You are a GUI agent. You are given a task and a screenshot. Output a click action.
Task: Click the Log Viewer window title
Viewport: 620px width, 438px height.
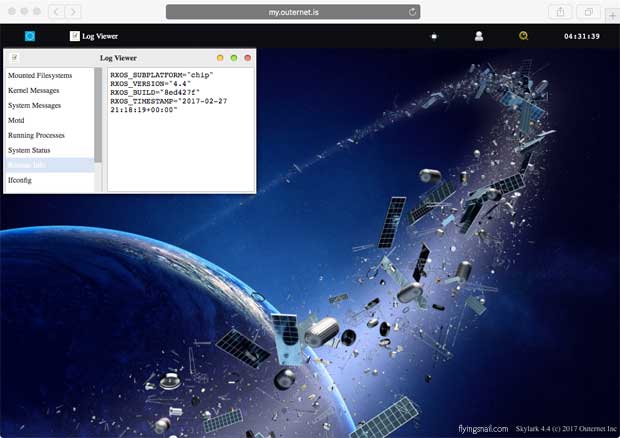(x=118, y=58)
